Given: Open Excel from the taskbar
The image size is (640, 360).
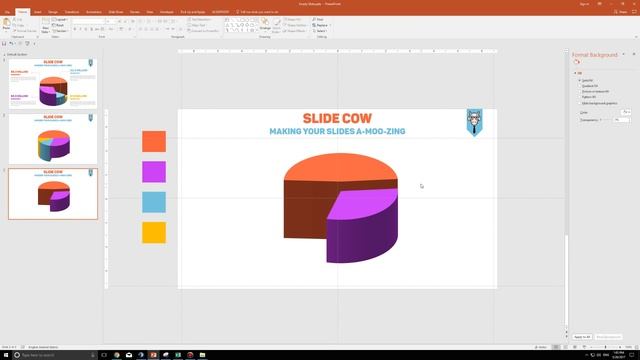Looking at the screenshot, I should pos(178,355).
